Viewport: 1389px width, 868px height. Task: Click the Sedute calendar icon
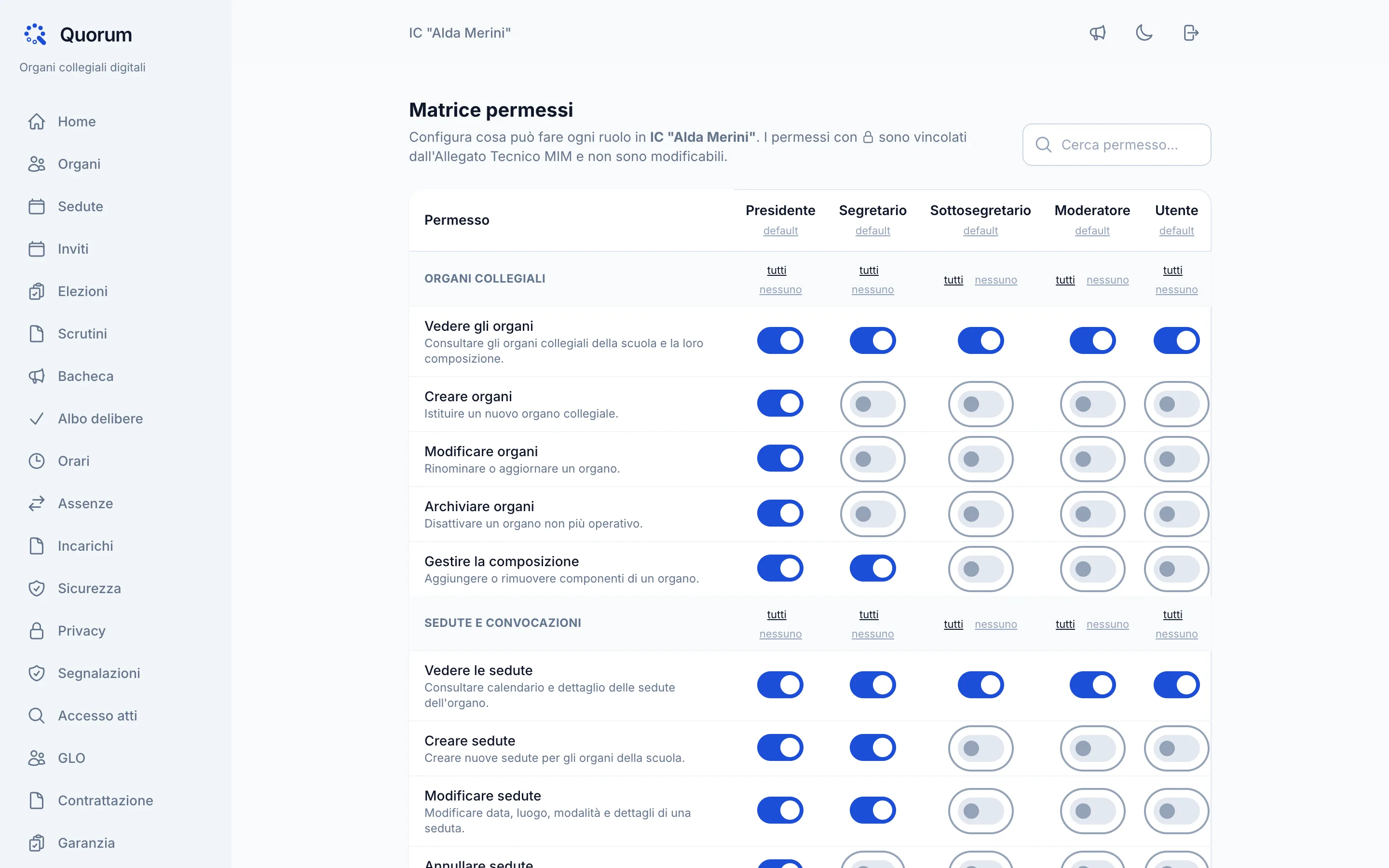pos(37,207)
